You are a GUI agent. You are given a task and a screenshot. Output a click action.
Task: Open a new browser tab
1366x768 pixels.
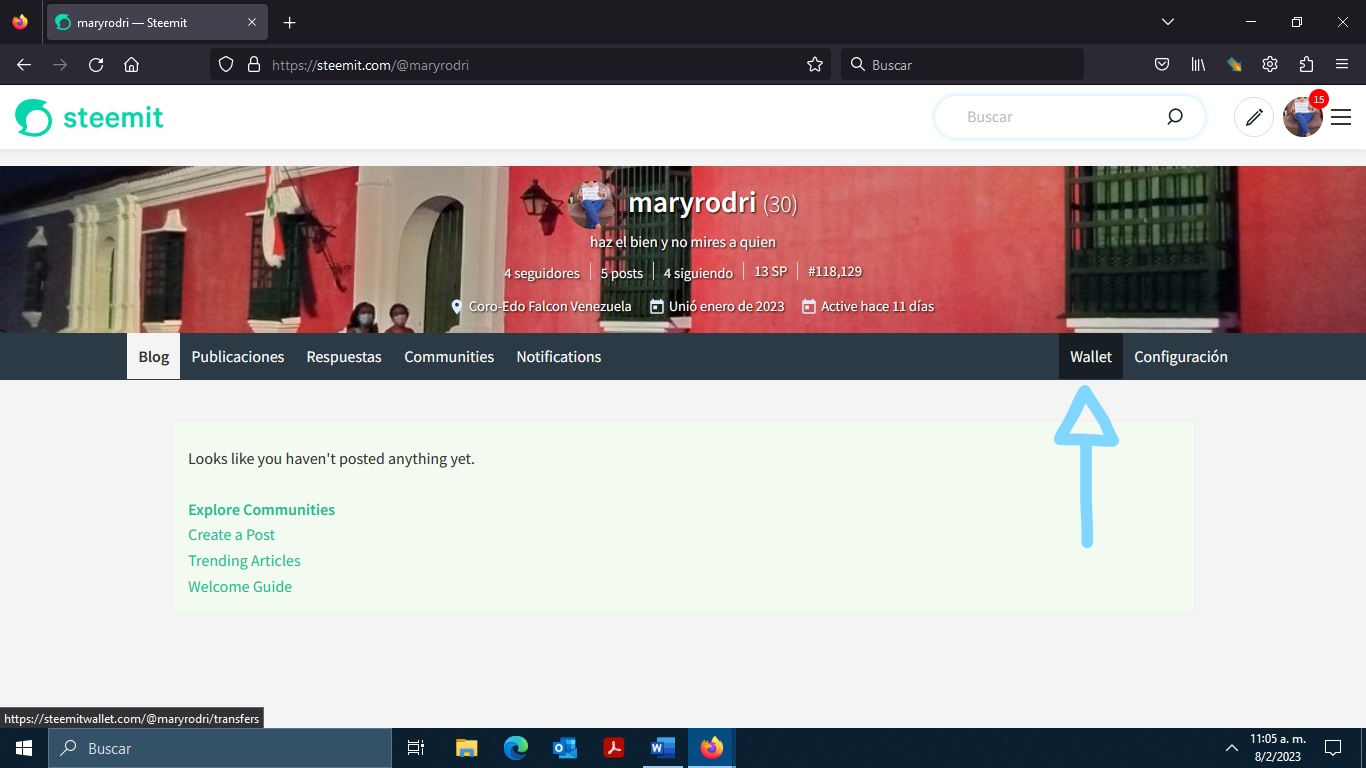click(289, 22)
